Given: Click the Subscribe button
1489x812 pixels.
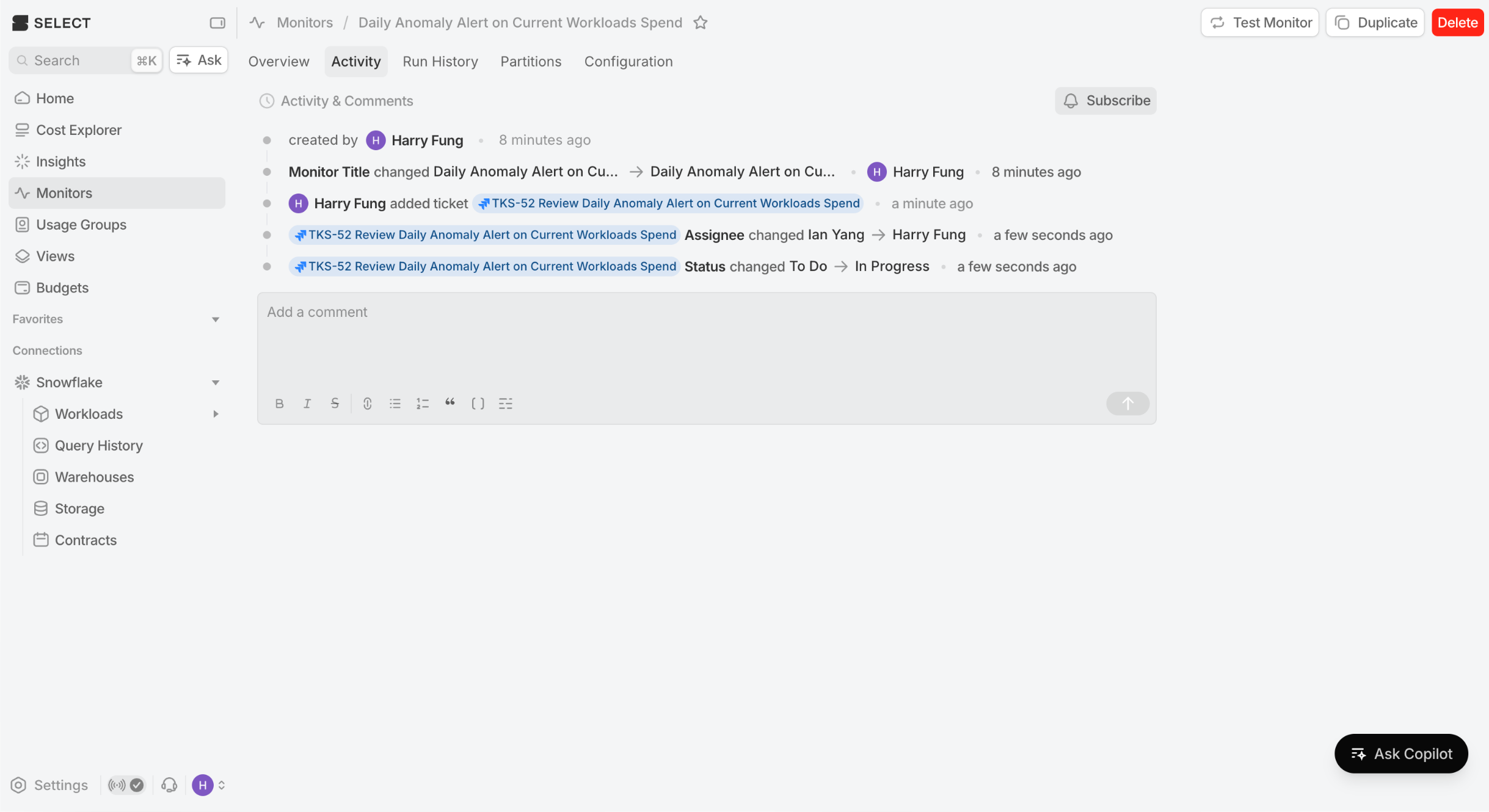Looking at the screenshot, I should 1105,101.
